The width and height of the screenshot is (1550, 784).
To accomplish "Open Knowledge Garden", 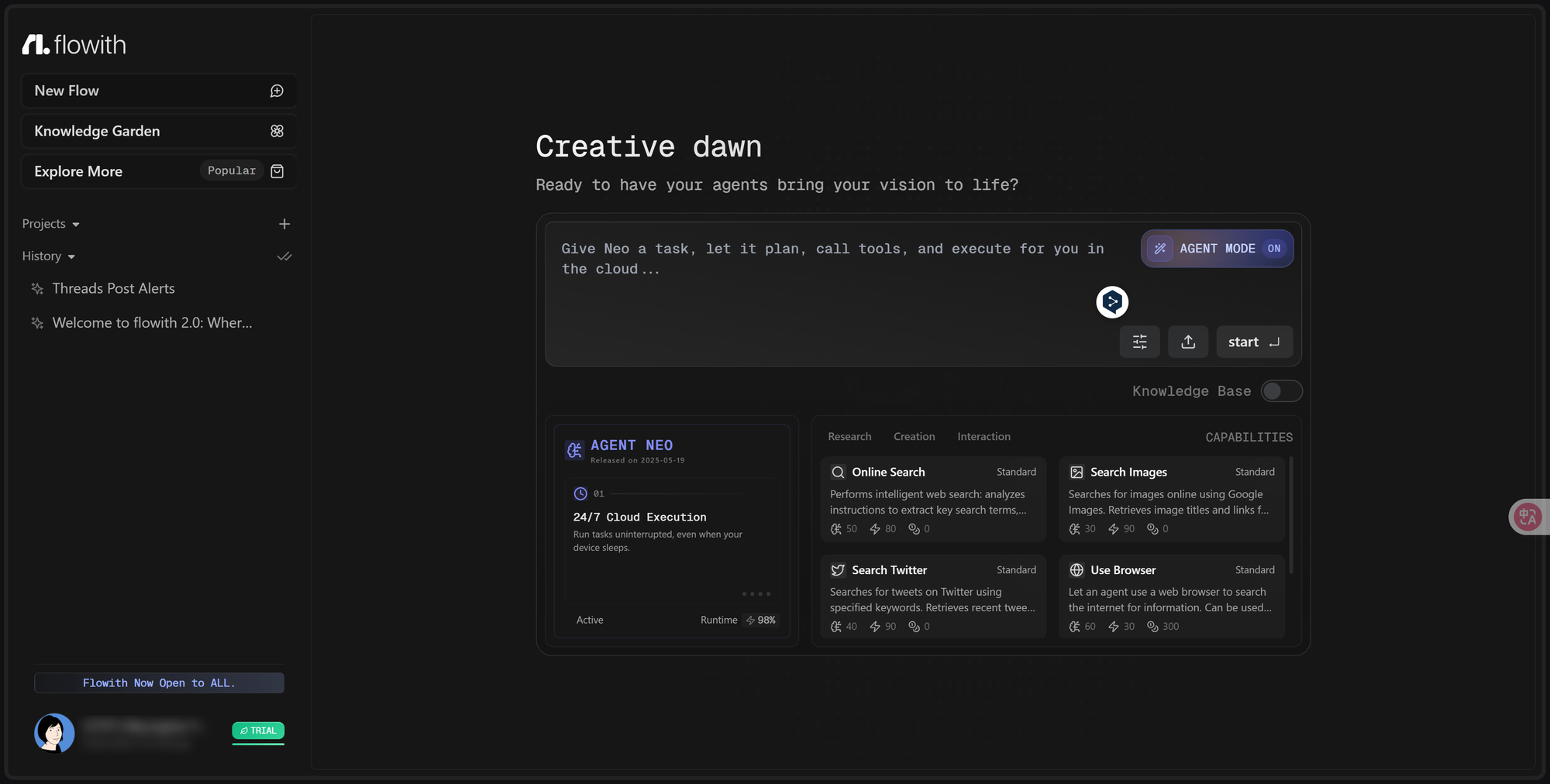I will [159, 131].
